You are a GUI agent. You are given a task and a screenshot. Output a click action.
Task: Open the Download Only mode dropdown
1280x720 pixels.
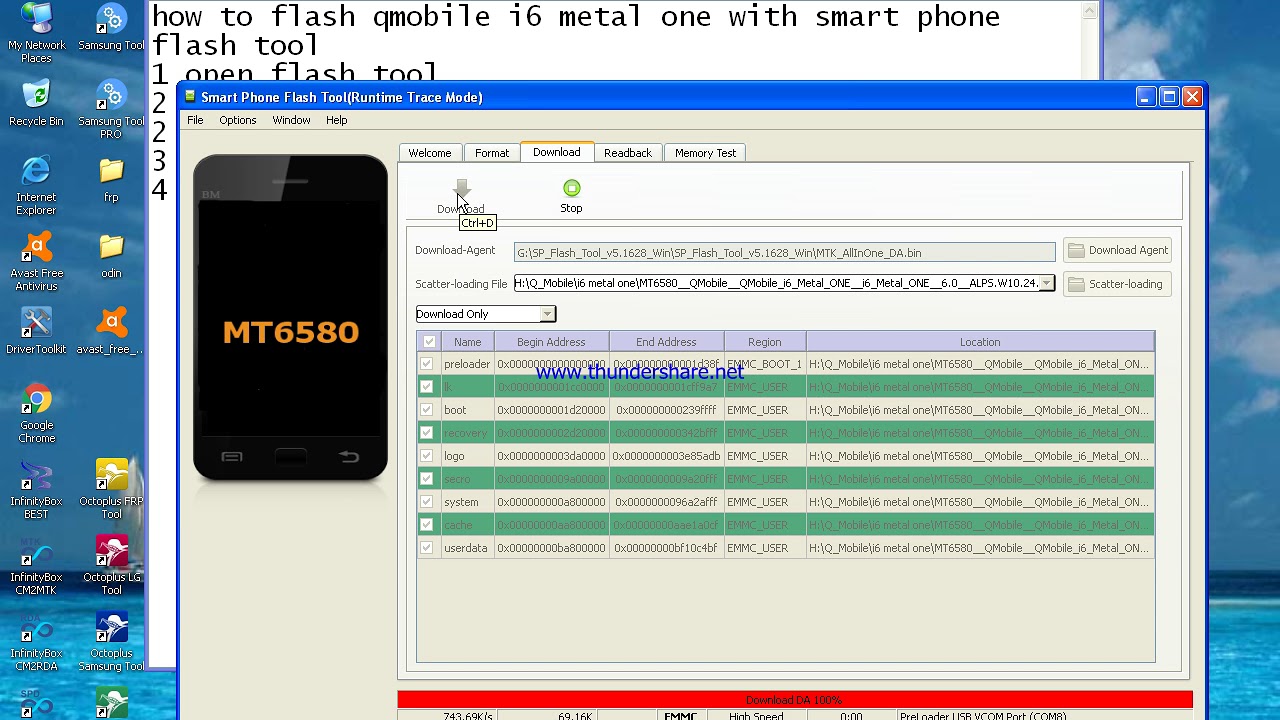tap(547, 314)
